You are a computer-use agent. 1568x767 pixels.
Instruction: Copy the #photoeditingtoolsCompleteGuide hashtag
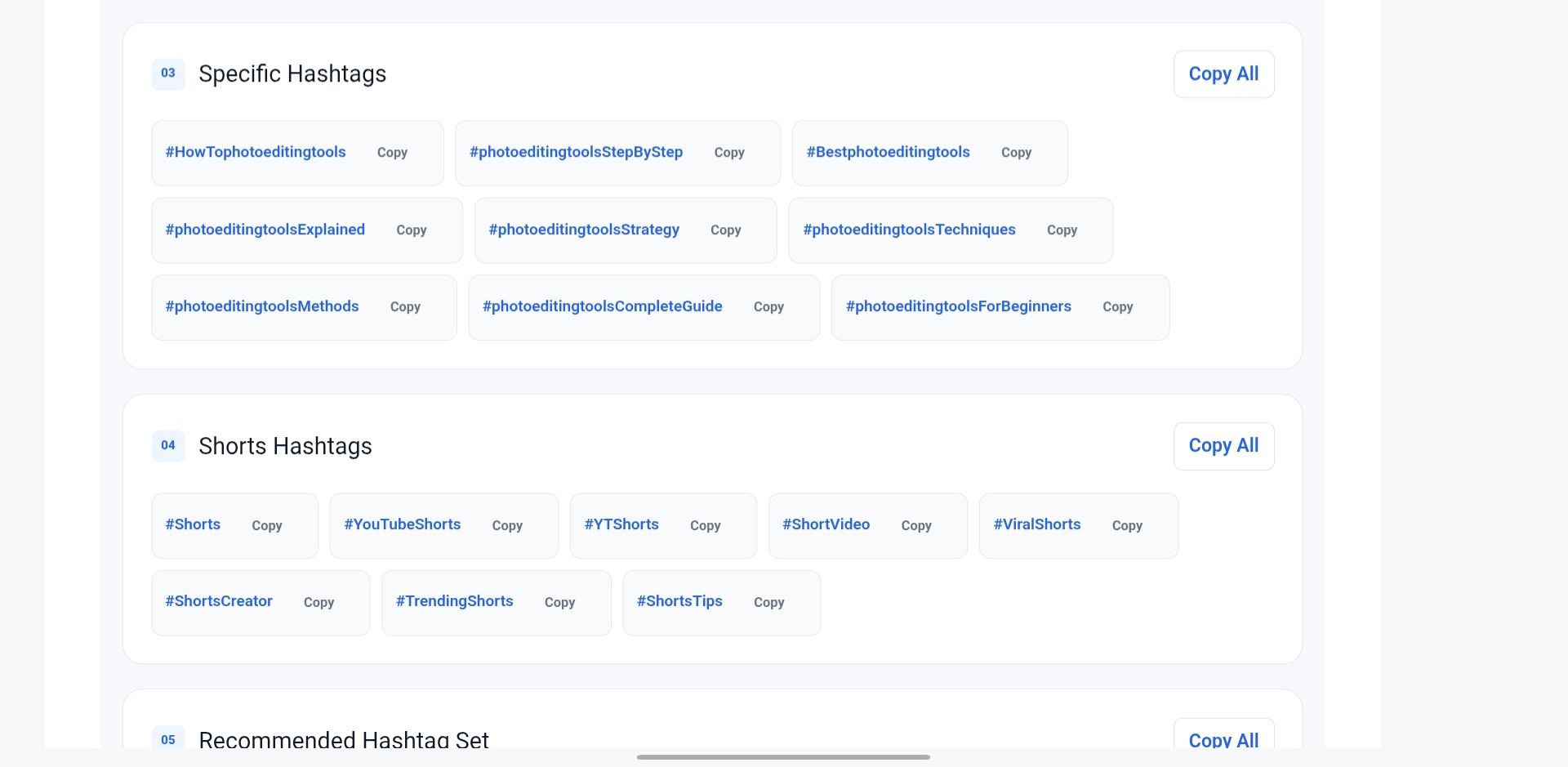pyautogui.click(x=768, y=307)
